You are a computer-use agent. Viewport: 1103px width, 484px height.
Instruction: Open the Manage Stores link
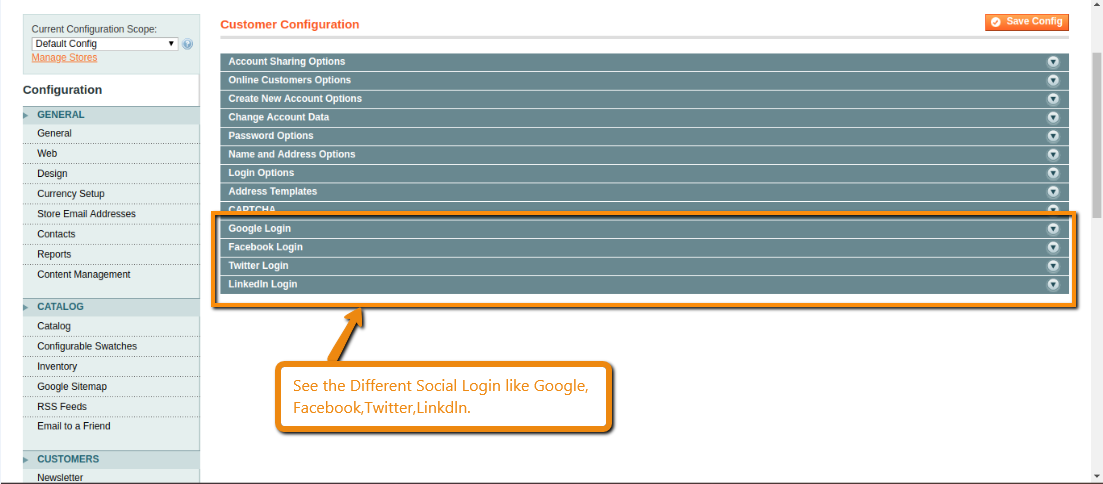pos(64,58)
